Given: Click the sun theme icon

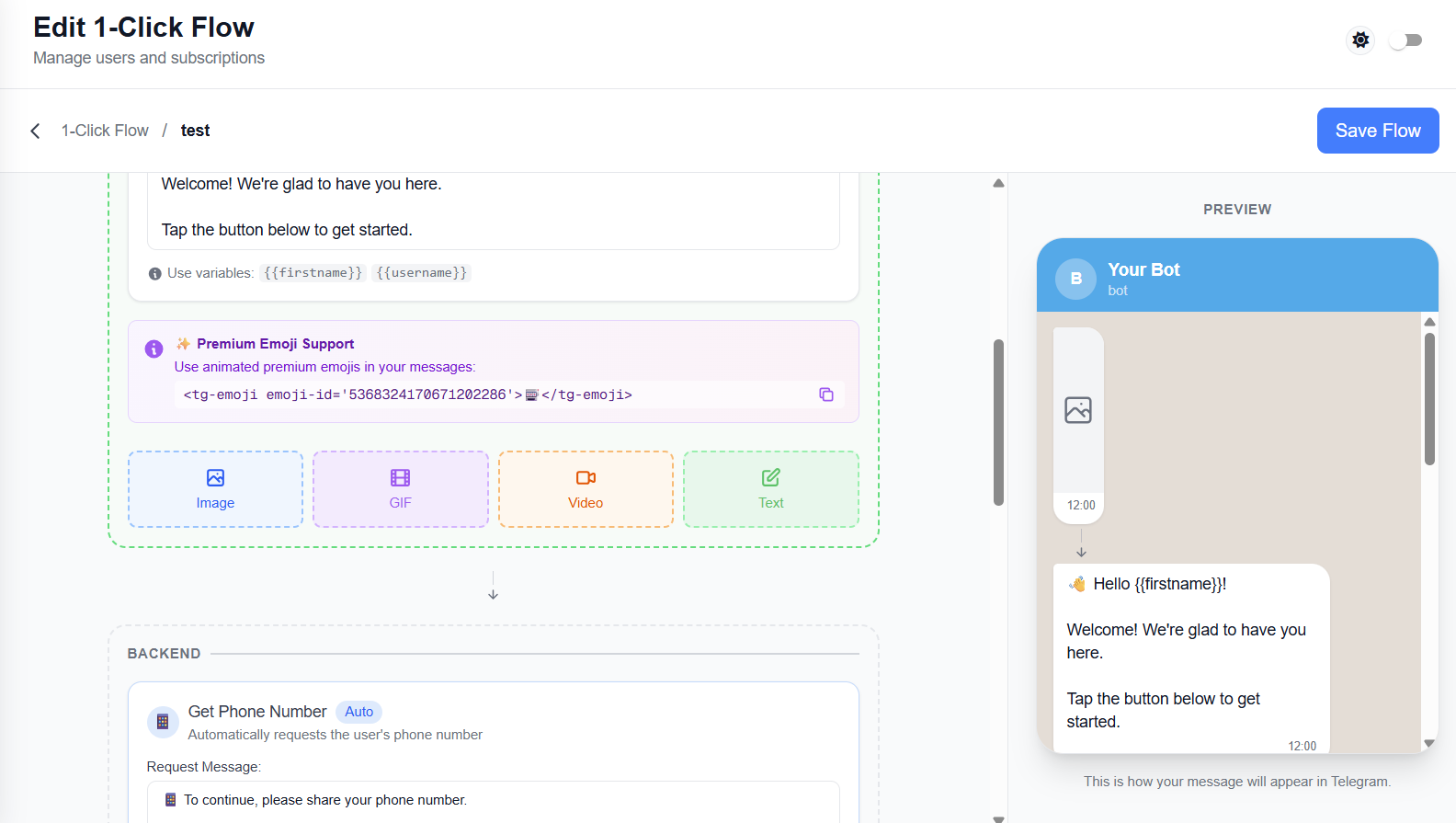Looking at the screenshot, I should [x=1360, y=40].
